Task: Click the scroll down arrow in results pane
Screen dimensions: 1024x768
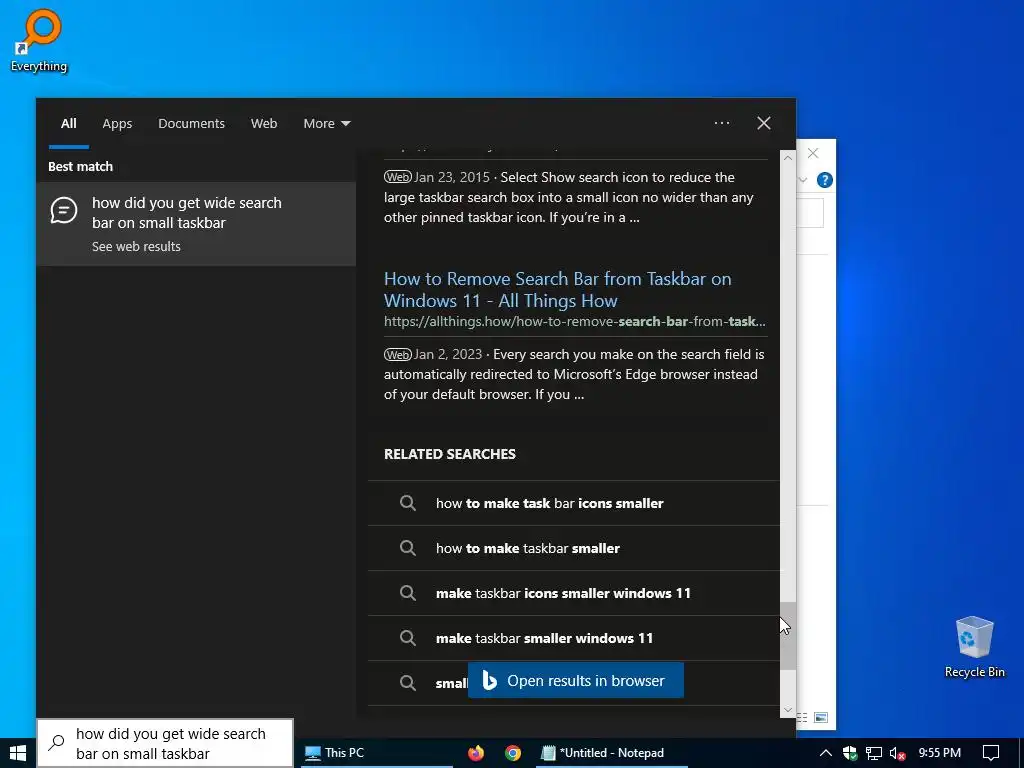Action: (x=788, y=710)
